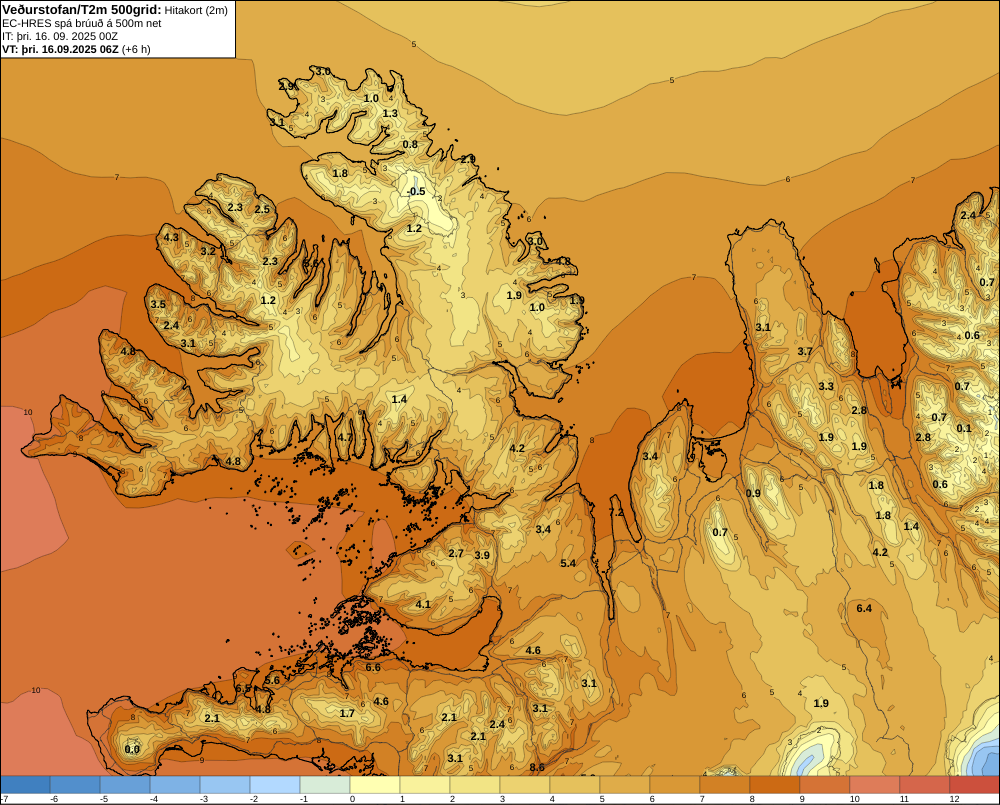Viewport: 1000px width, 805px height.
Task: Click the '3.5' temperature value
Action: [158, 304]
